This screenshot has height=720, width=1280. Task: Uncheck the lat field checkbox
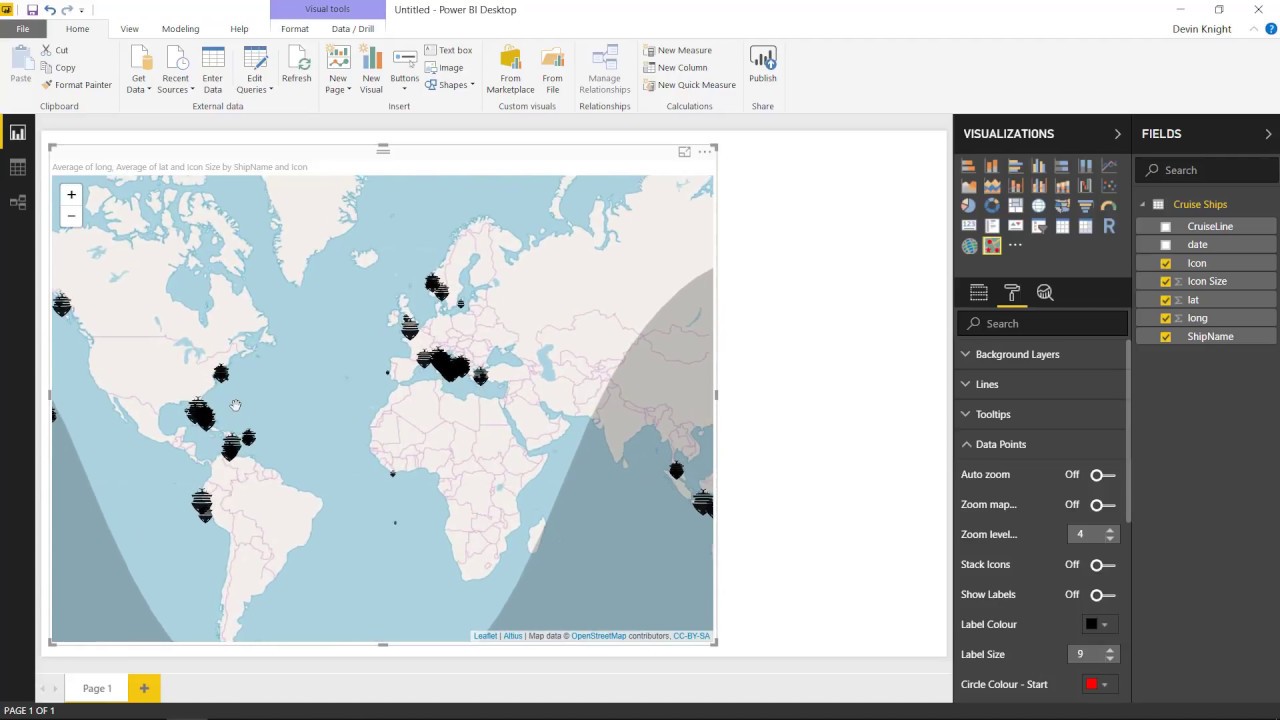1165,299
